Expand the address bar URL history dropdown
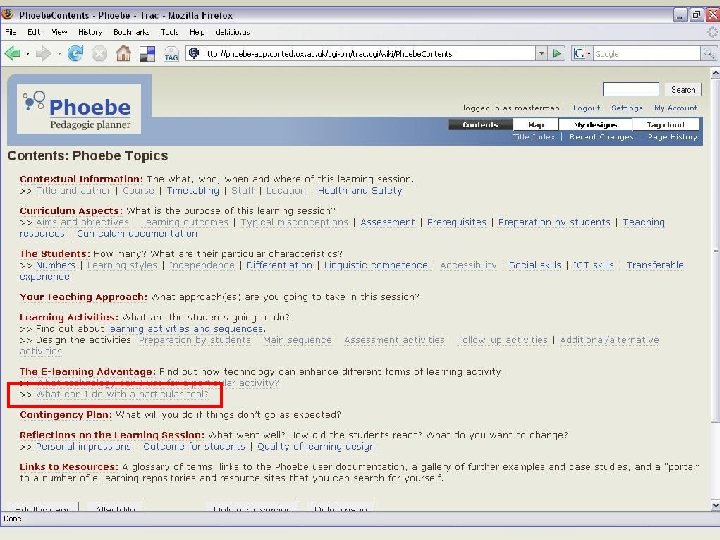The width and height of the screenshot is (720, 540). click(541, 53)
